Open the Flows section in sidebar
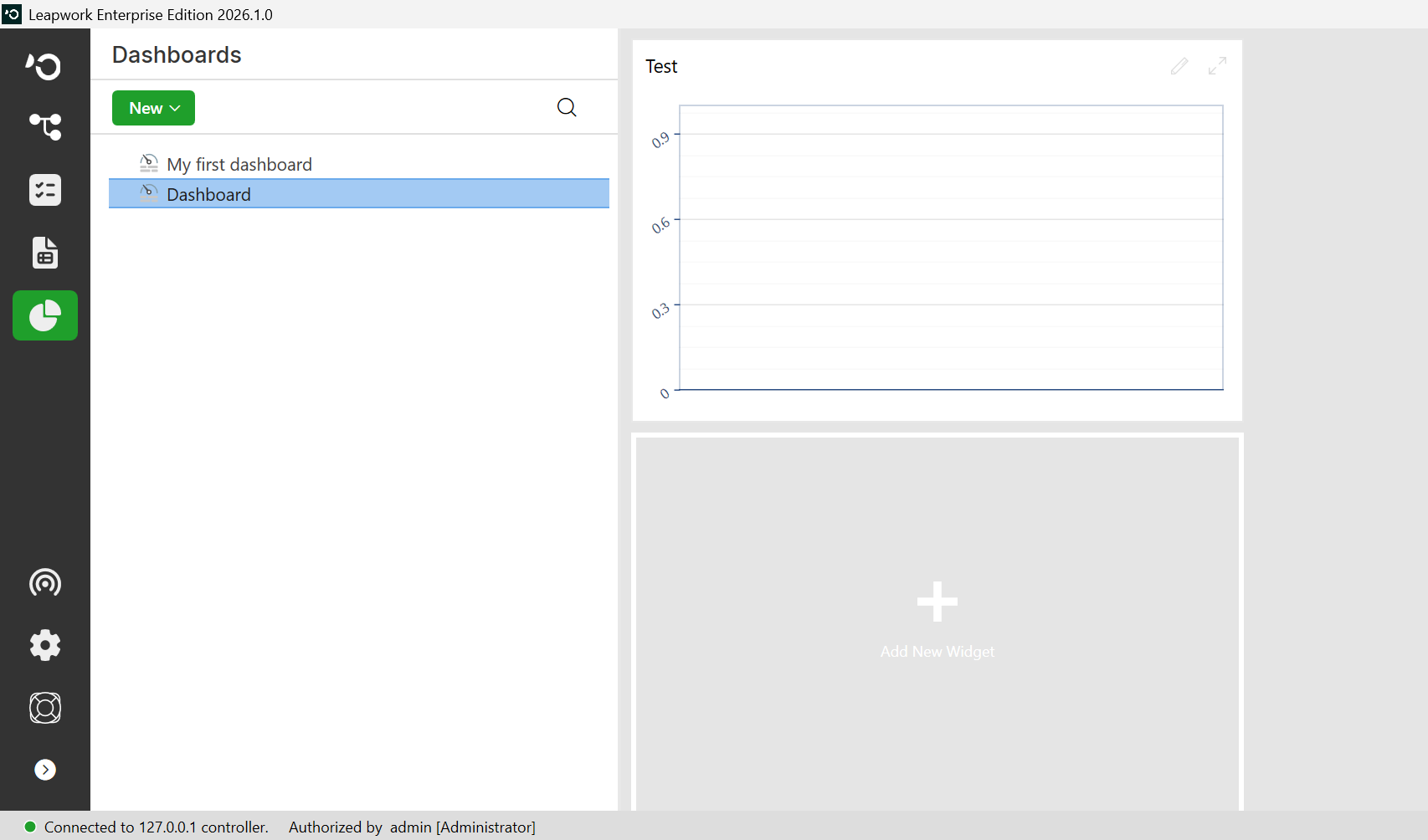 coord(45,127)
